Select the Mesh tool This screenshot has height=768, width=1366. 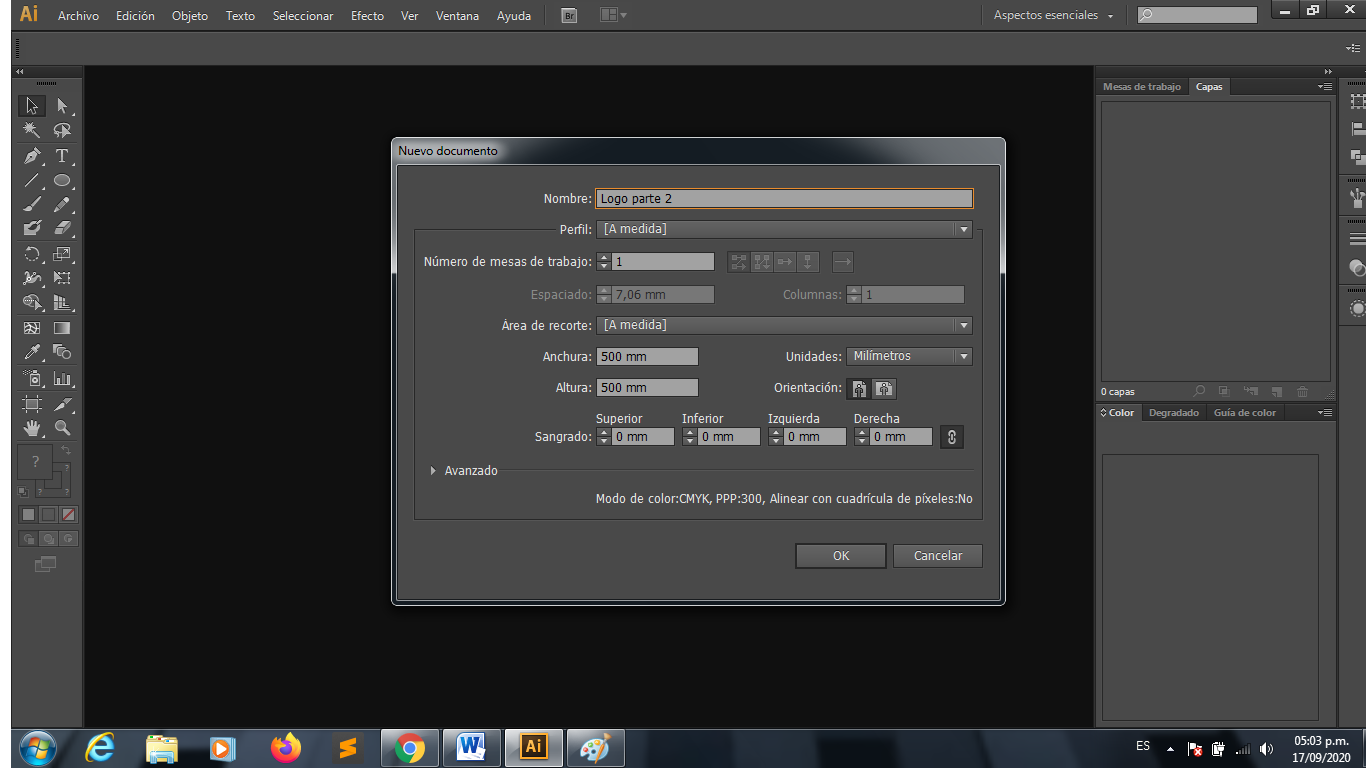tap(32, 327)
